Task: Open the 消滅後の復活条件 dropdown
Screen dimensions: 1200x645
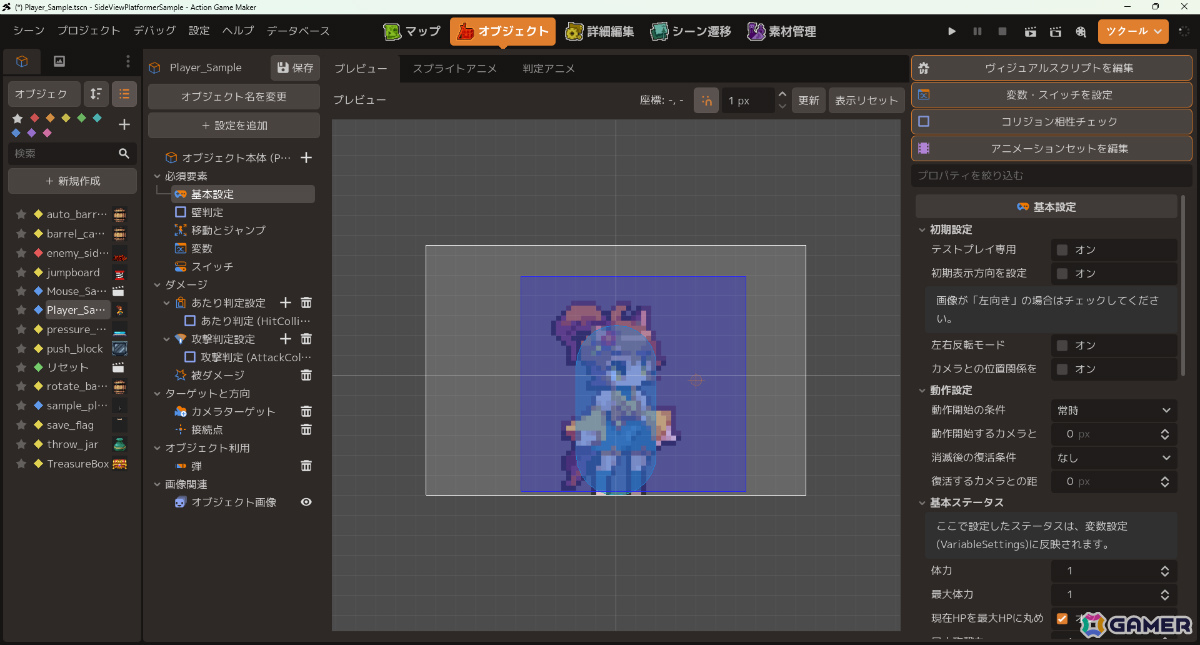Action: pyautogui.click(x=1114, y=457)
